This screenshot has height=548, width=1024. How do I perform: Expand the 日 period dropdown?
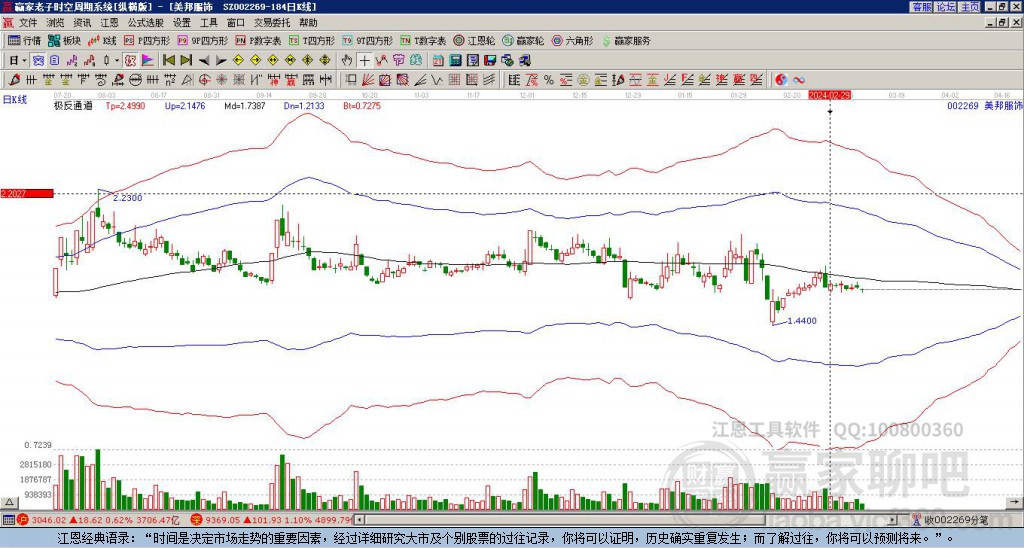(x=24, y=61)
